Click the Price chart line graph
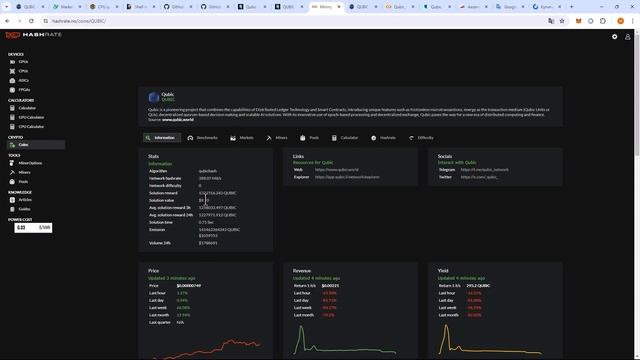This screenshot has width=640, height=360. (206, 349)
